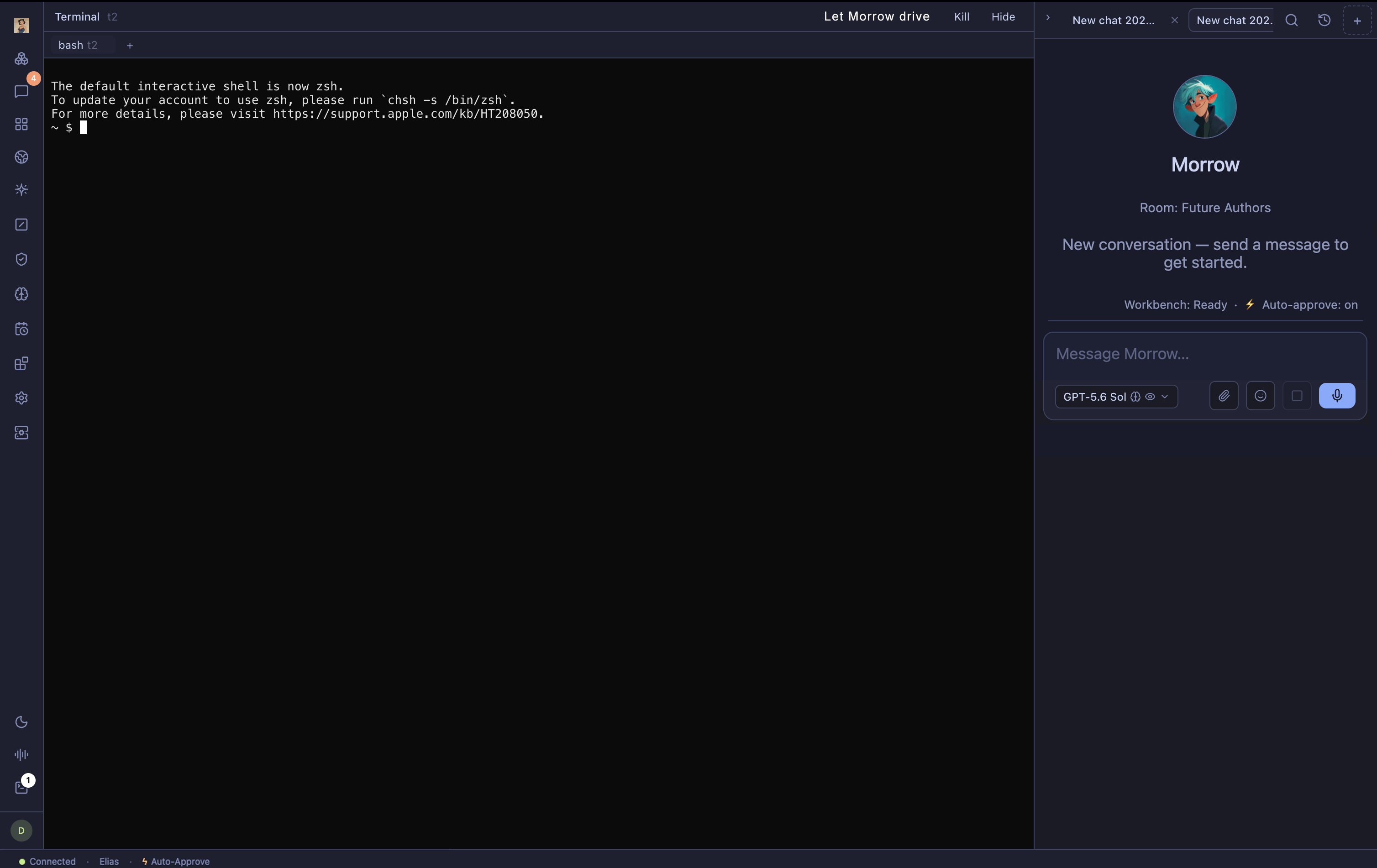Search chats with magnifier icon
Screen dimensions: 1377x868
pos(1292,21)
